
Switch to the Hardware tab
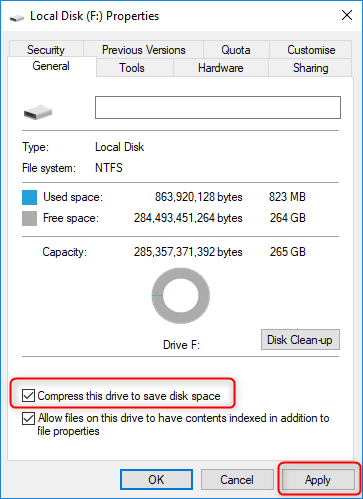tap(221, 68)
